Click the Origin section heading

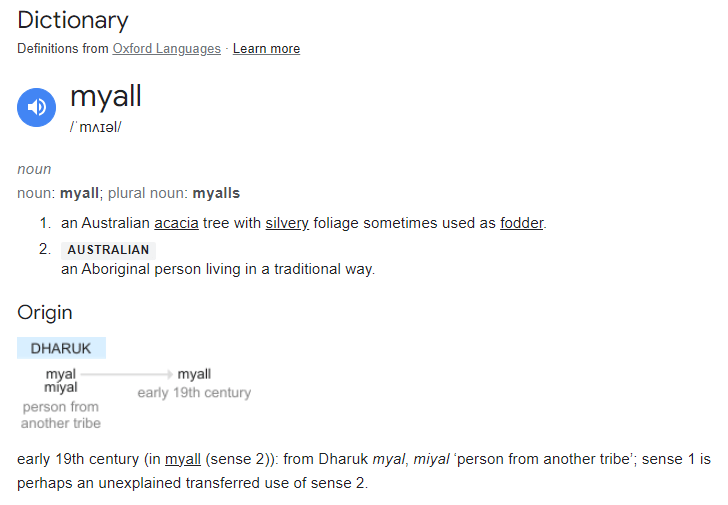pyautogui.click(x=45, y=312)
